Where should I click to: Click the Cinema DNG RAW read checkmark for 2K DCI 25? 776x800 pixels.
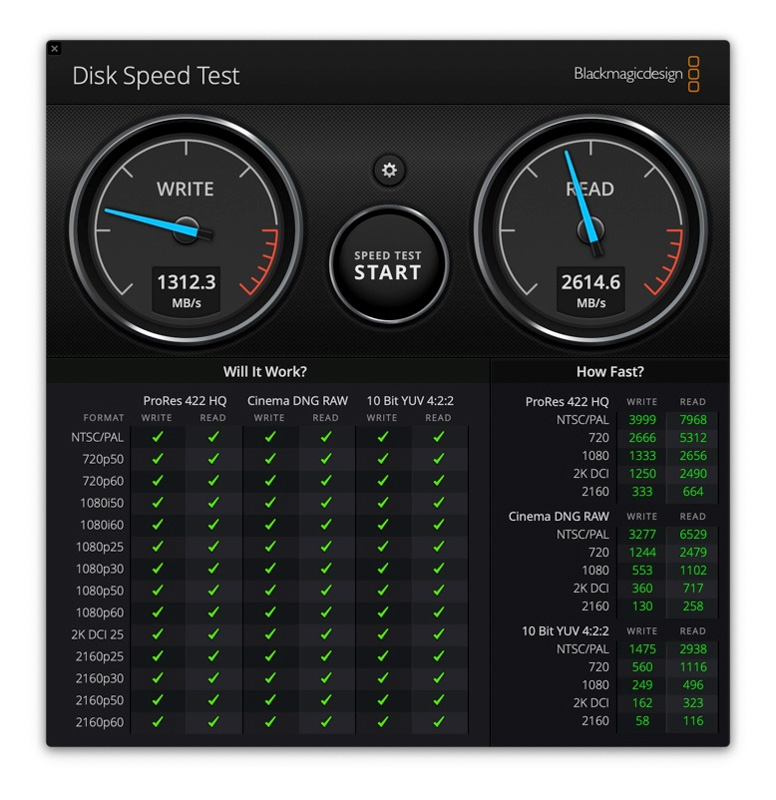tap(326, 634)
